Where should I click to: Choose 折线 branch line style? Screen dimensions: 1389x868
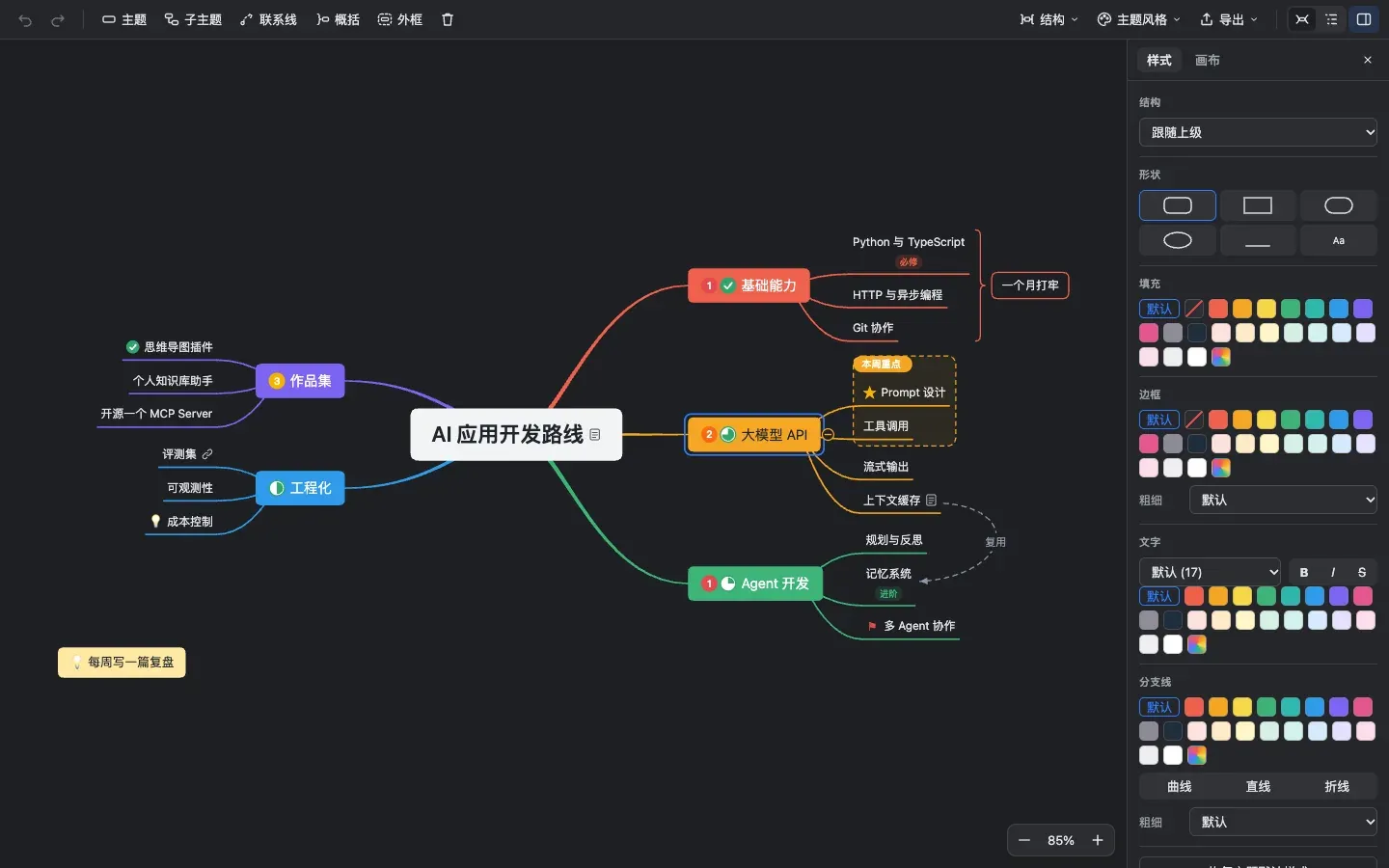coord(1337,787)
